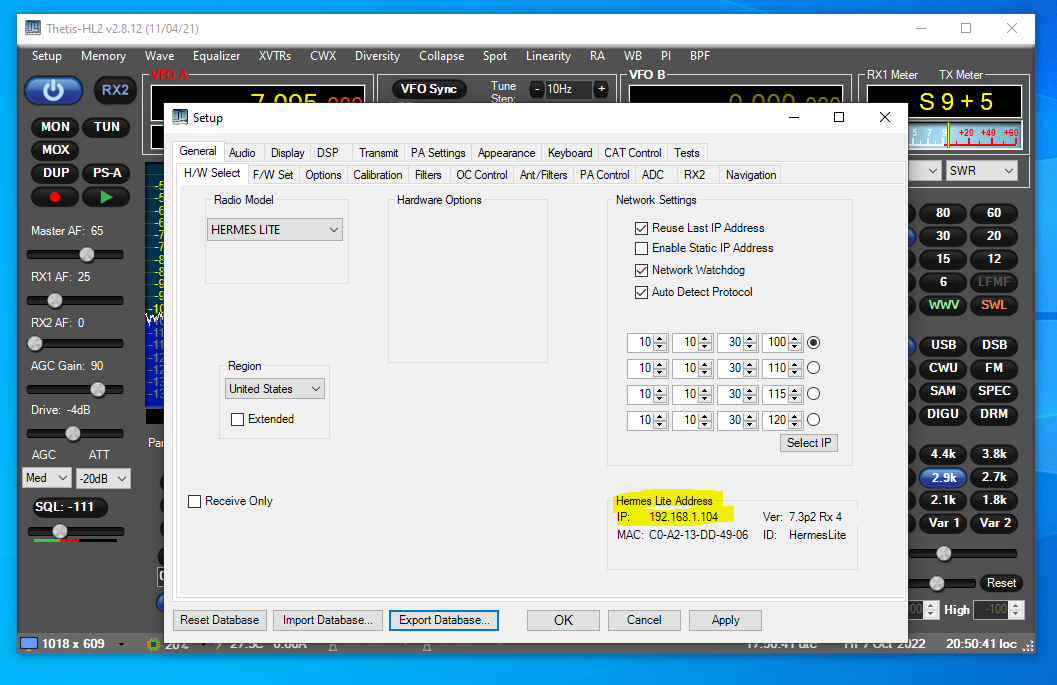Click the Reset Database button
Screen dimensions: 1057x685
point(220,620)
